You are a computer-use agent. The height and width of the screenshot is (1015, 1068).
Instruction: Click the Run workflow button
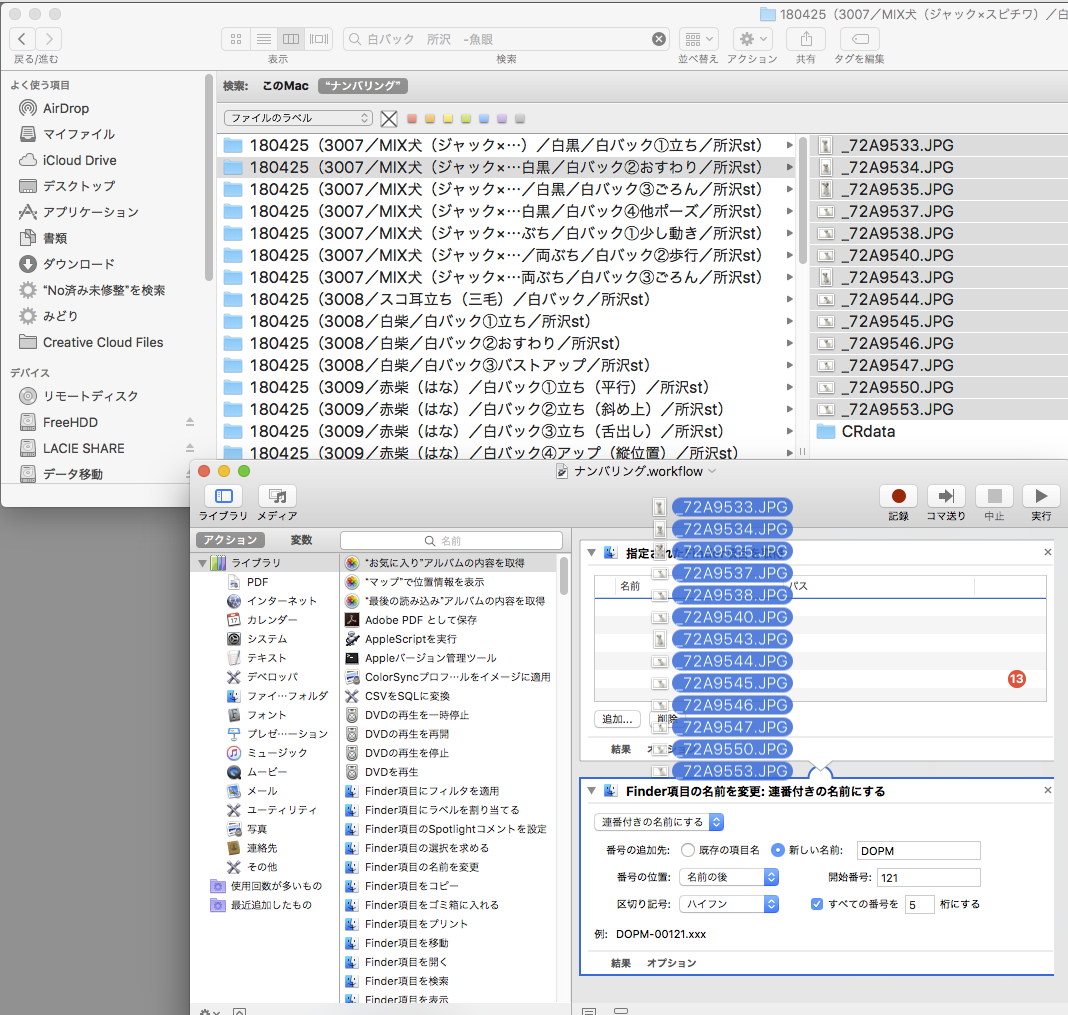(1041, 496)
